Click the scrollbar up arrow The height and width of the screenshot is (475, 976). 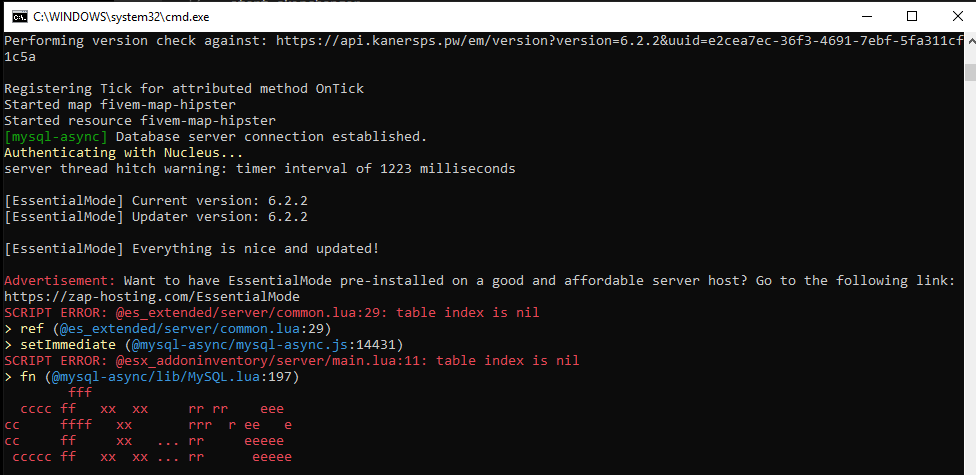coord(970,42)
